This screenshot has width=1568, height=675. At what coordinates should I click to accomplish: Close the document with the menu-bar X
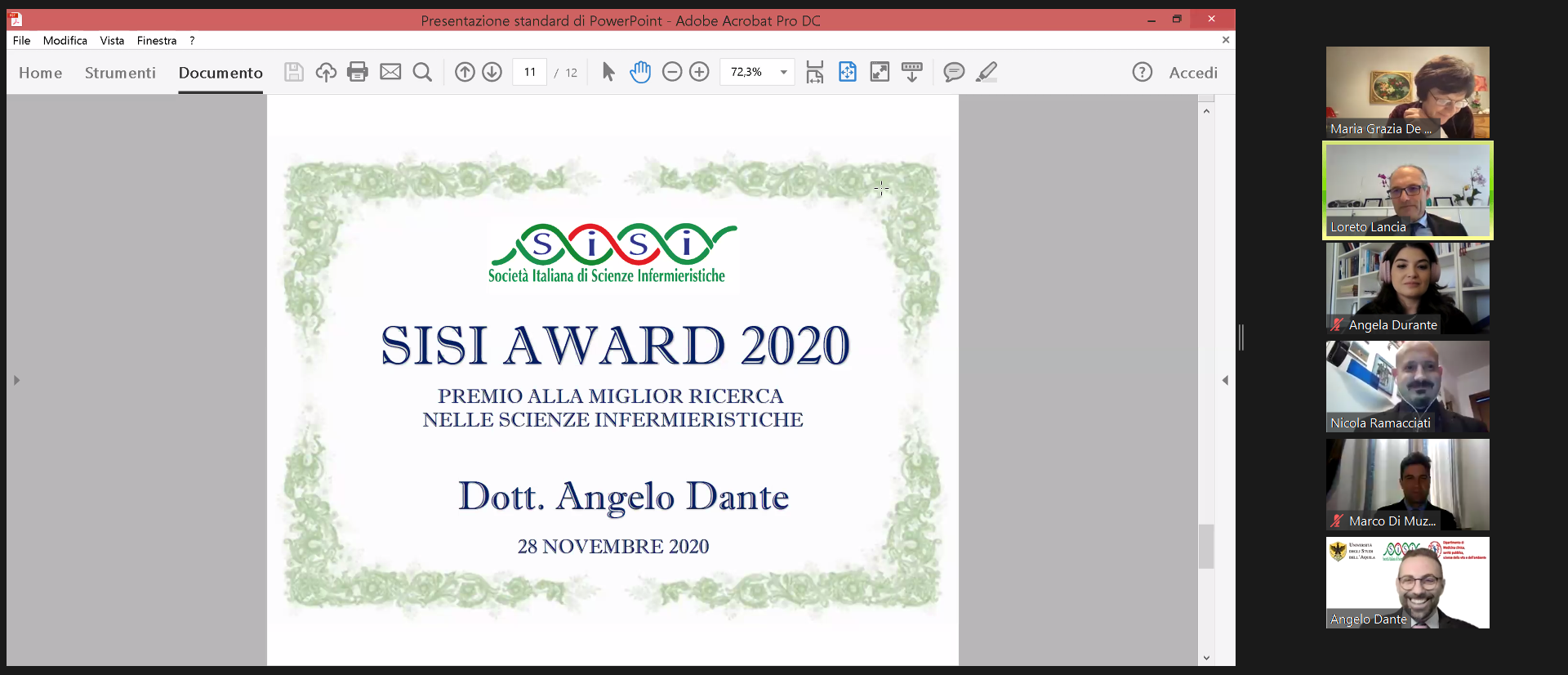click(x=1225, y=40)
